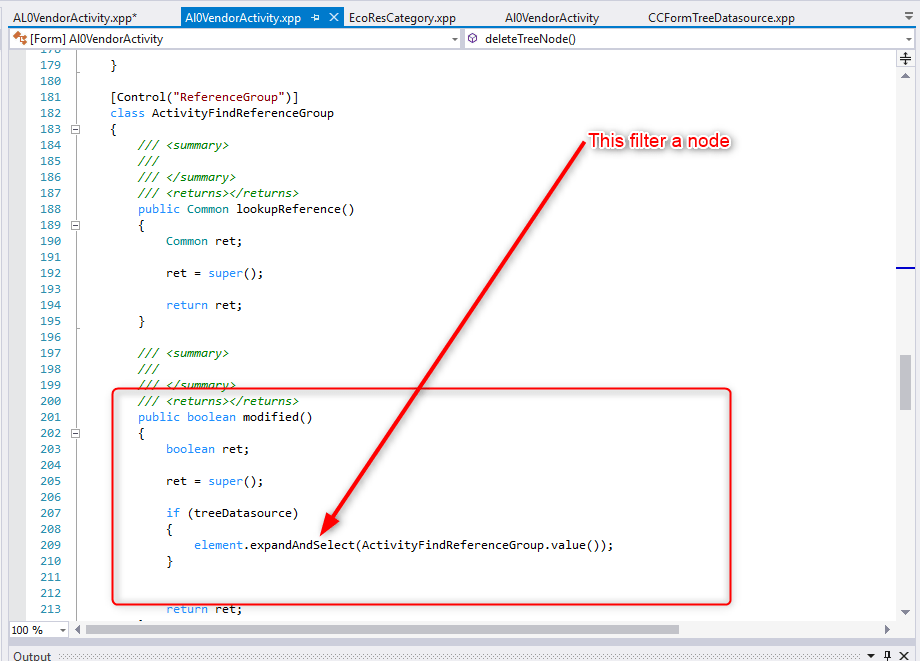Open the 100 % zoom level dropdown
The image size is (920, 661).
point(62,630)
